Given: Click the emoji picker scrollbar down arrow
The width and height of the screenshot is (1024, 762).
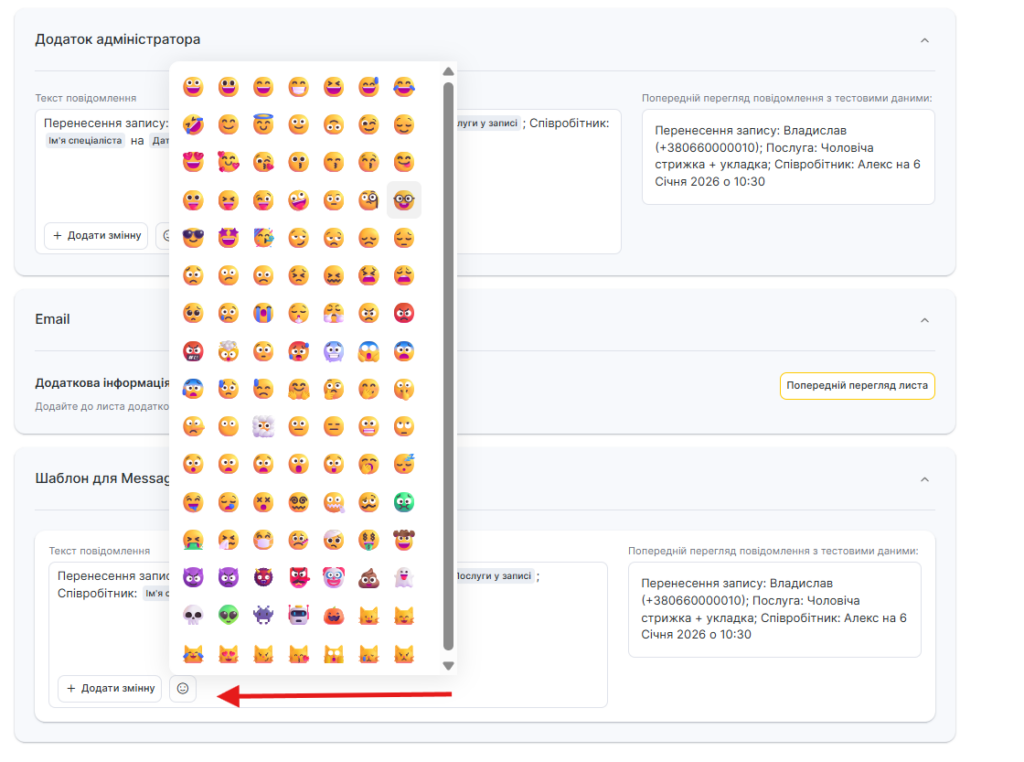Looking at the screenshot, I should pyautogui.click(x=448, y=665).
